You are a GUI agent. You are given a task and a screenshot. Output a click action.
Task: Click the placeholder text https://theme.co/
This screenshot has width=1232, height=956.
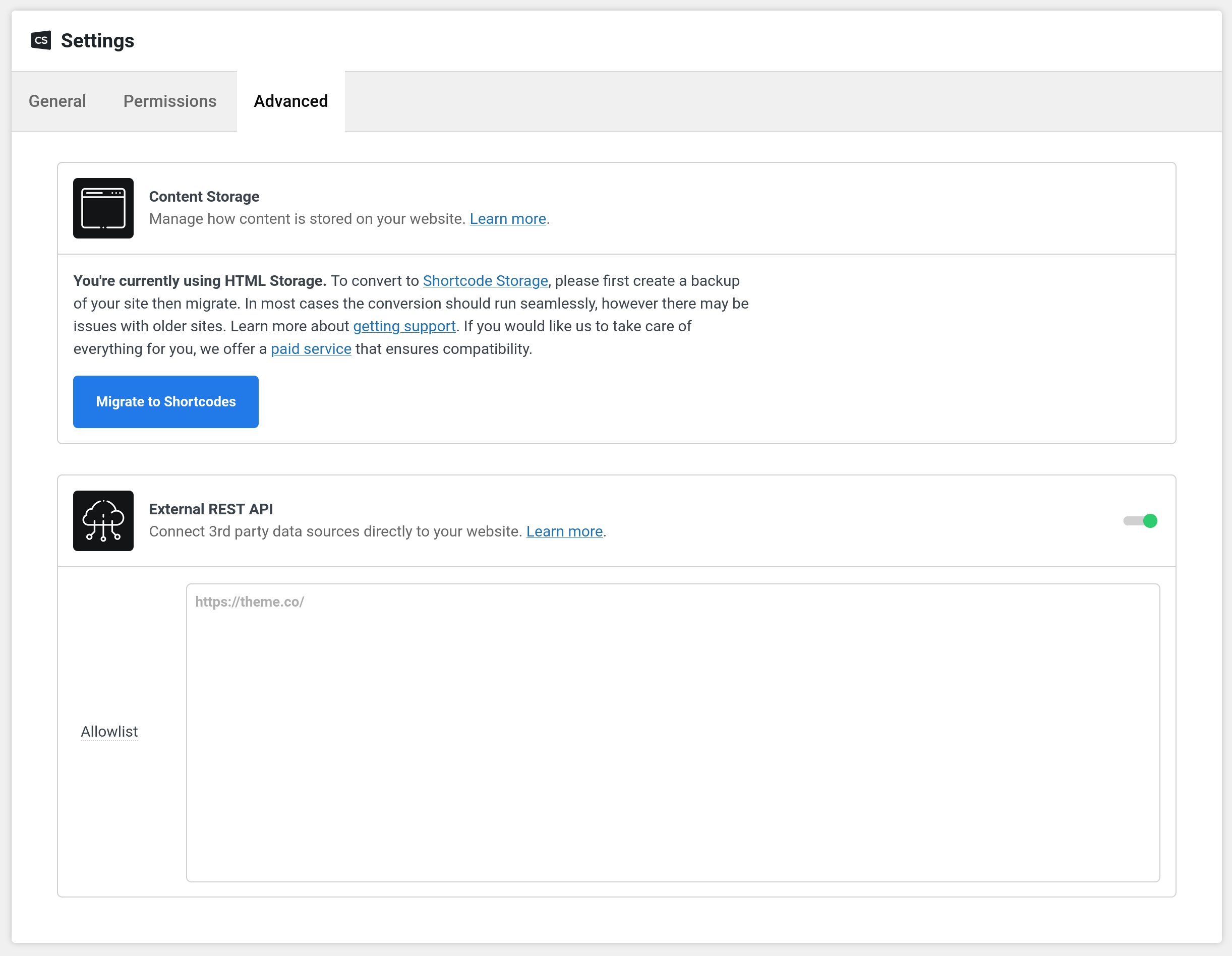point(249,601)
